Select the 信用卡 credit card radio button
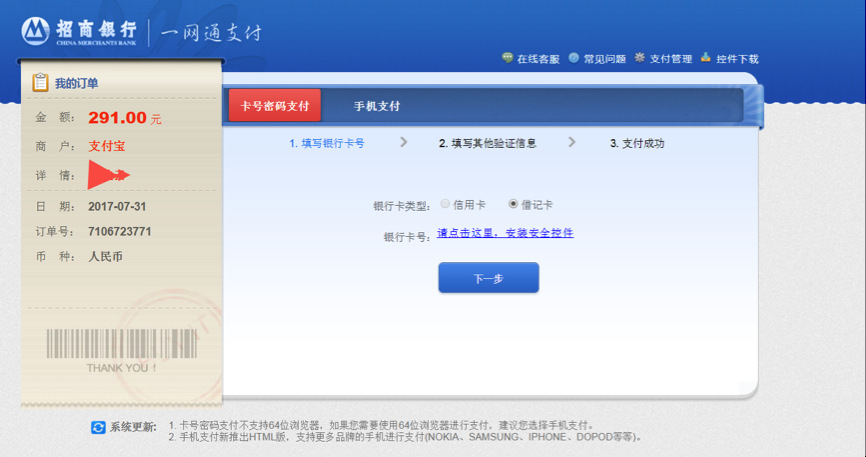 point(445,204)
